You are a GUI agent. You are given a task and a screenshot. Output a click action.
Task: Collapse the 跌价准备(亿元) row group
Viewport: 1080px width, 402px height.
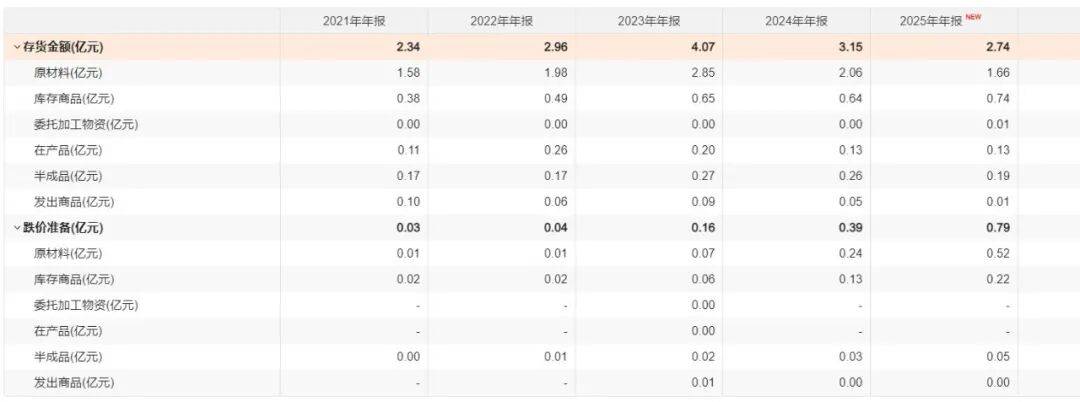click(17, 228)
